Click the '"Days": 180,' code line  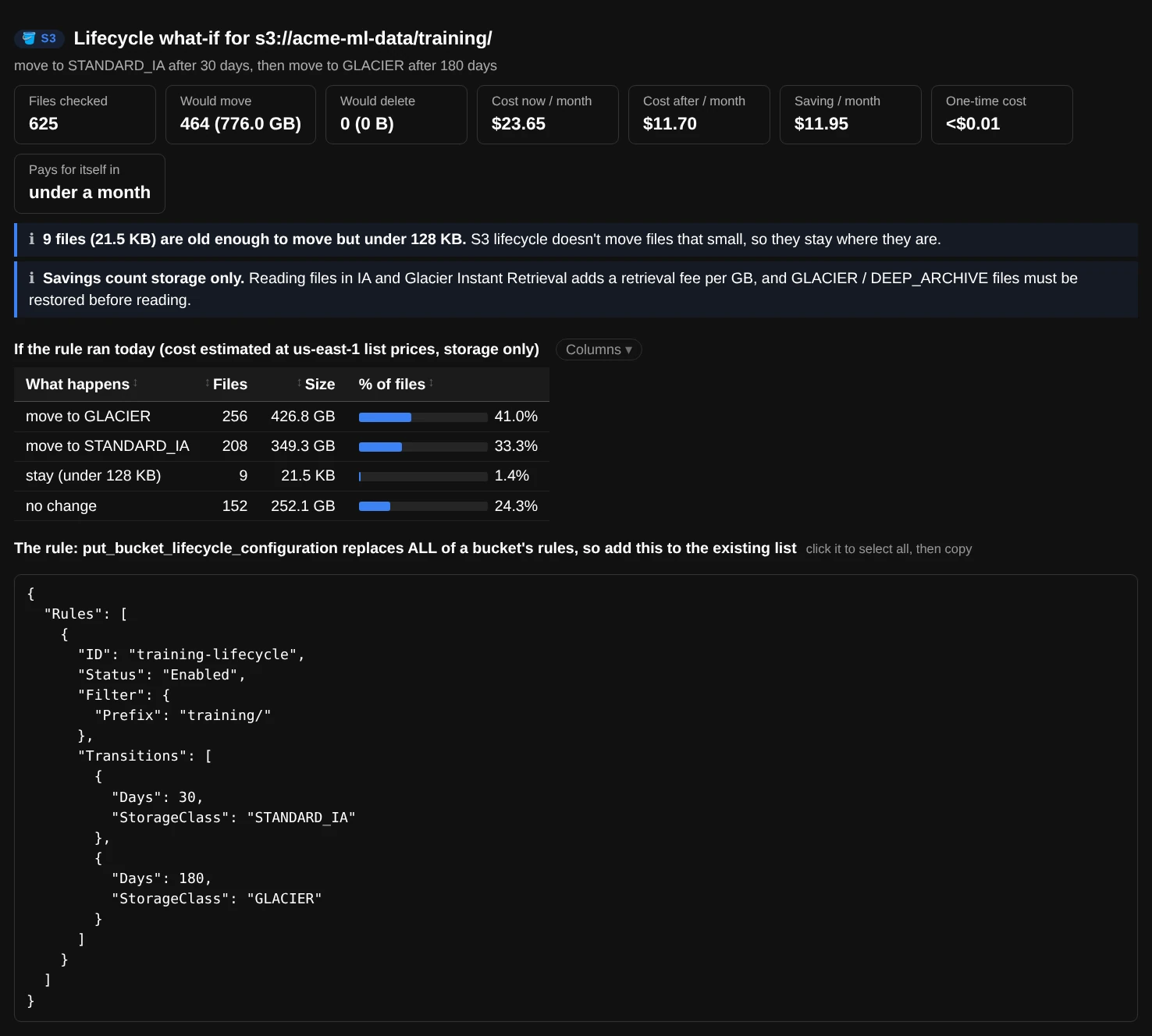pos(162,878)
